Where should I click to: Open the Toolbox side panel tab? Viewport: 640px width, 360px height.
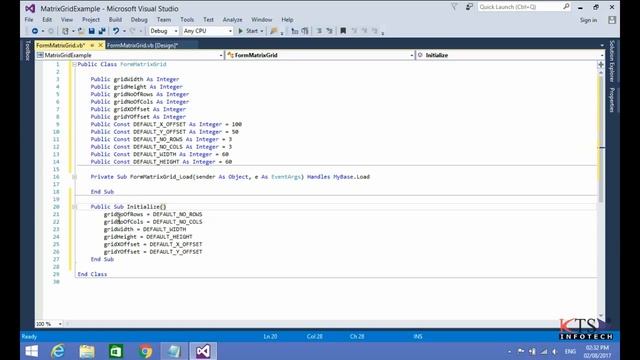tap(28, 51)
